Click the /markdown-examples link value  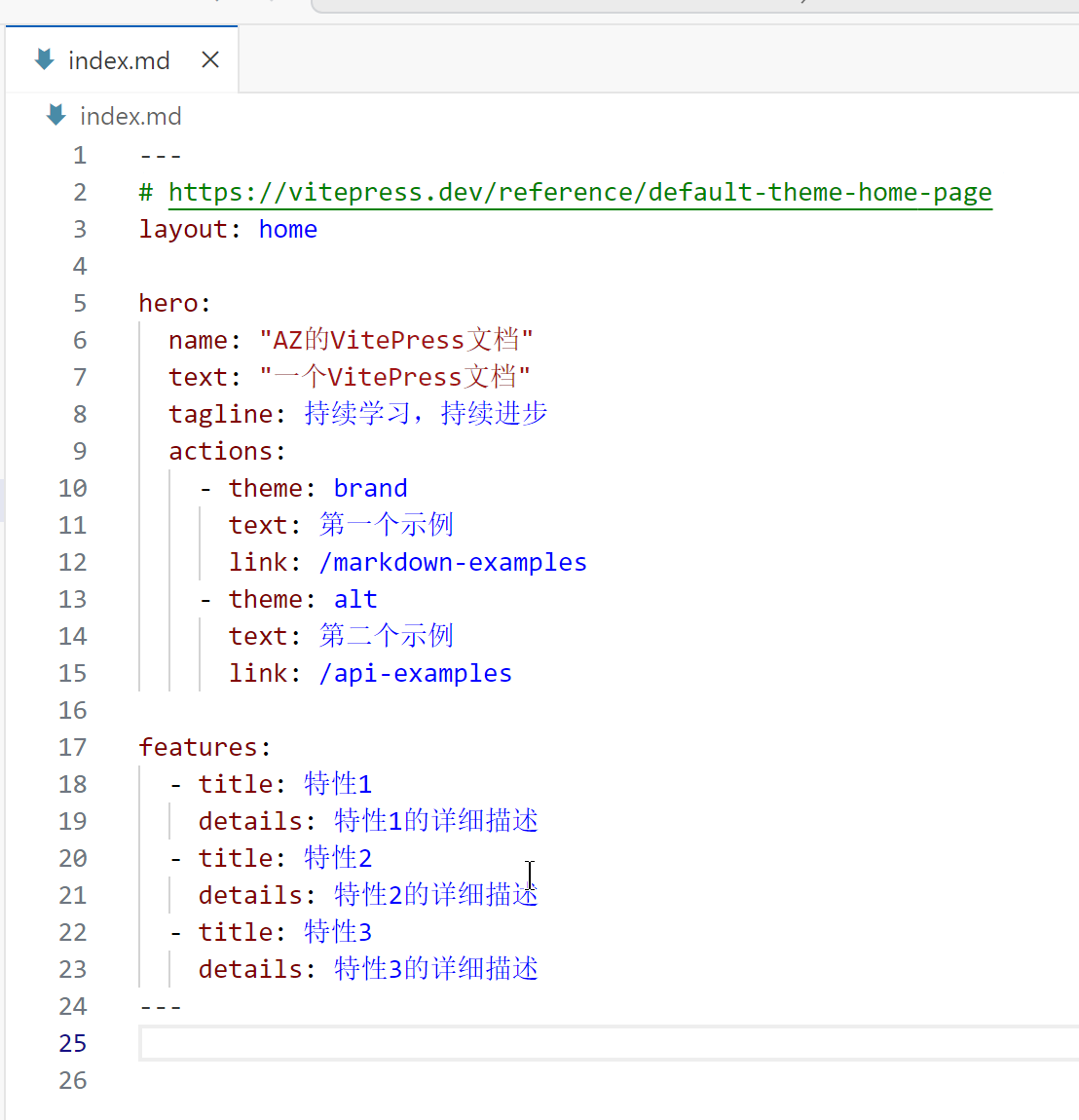pyautogui.click(x=453, y=563)
